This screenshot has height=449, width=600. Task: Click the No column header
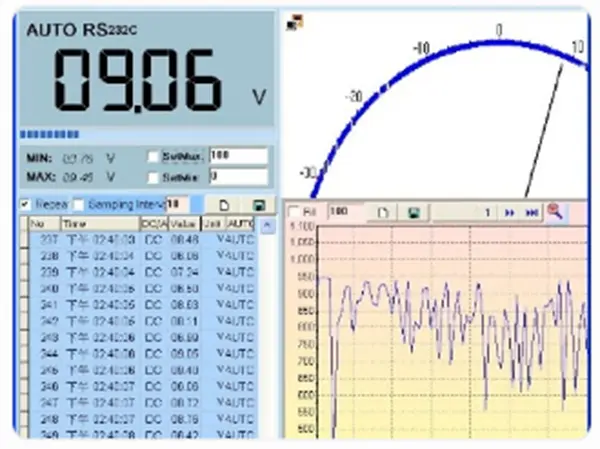click(44, 224)
